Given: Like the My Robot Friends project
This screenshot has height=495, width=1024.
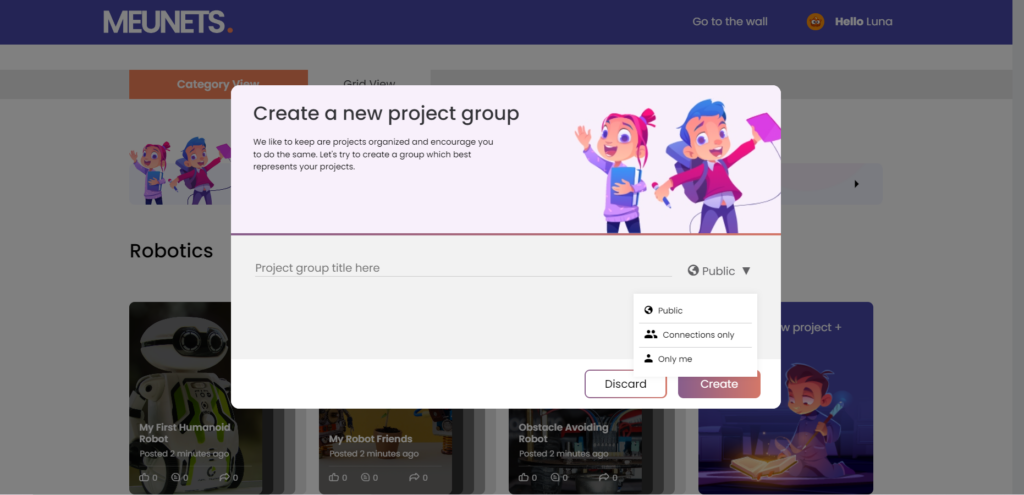Looking at the screenshot, I should click(x=334, y=477).
